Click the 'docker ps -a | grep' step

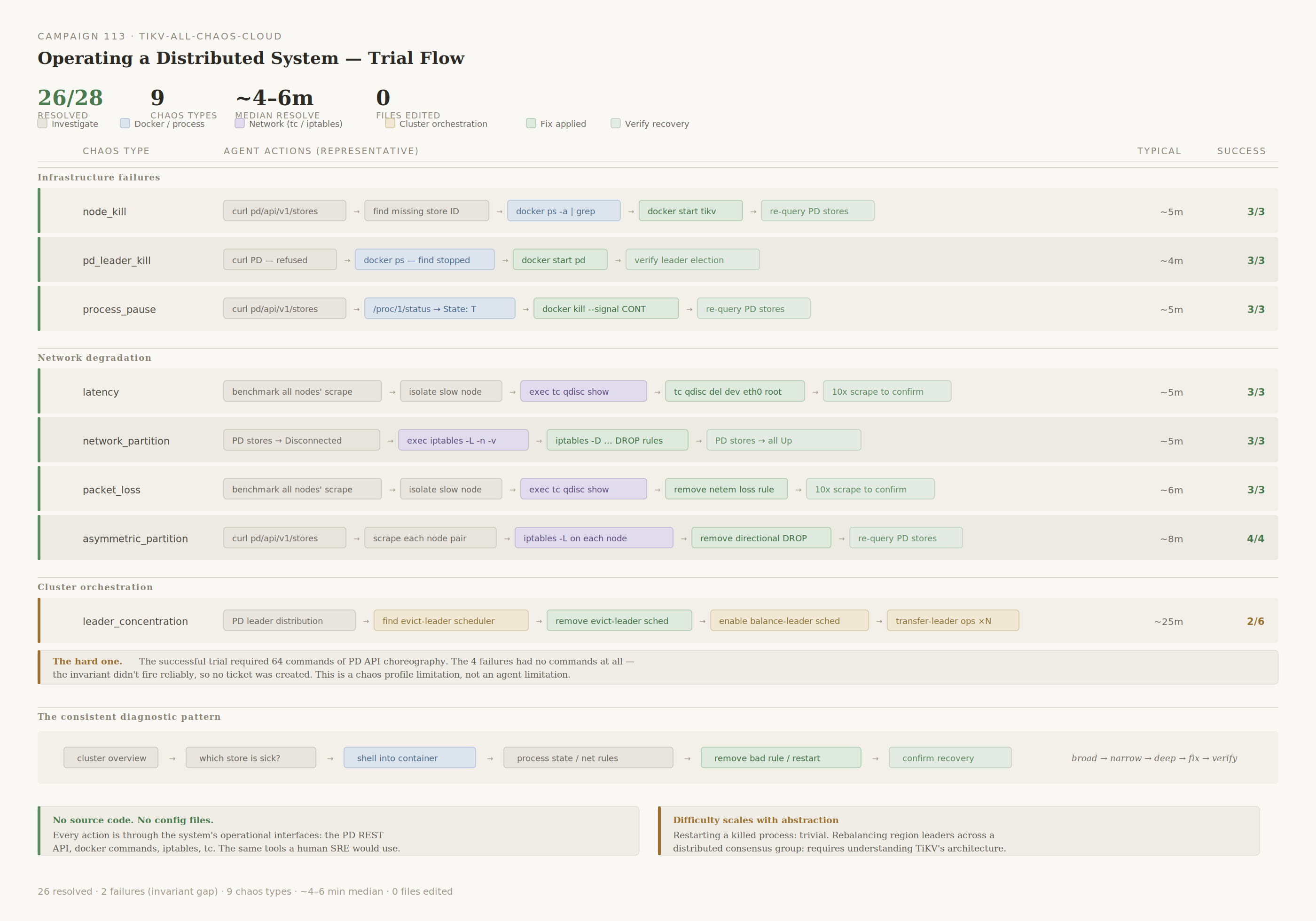564,211
